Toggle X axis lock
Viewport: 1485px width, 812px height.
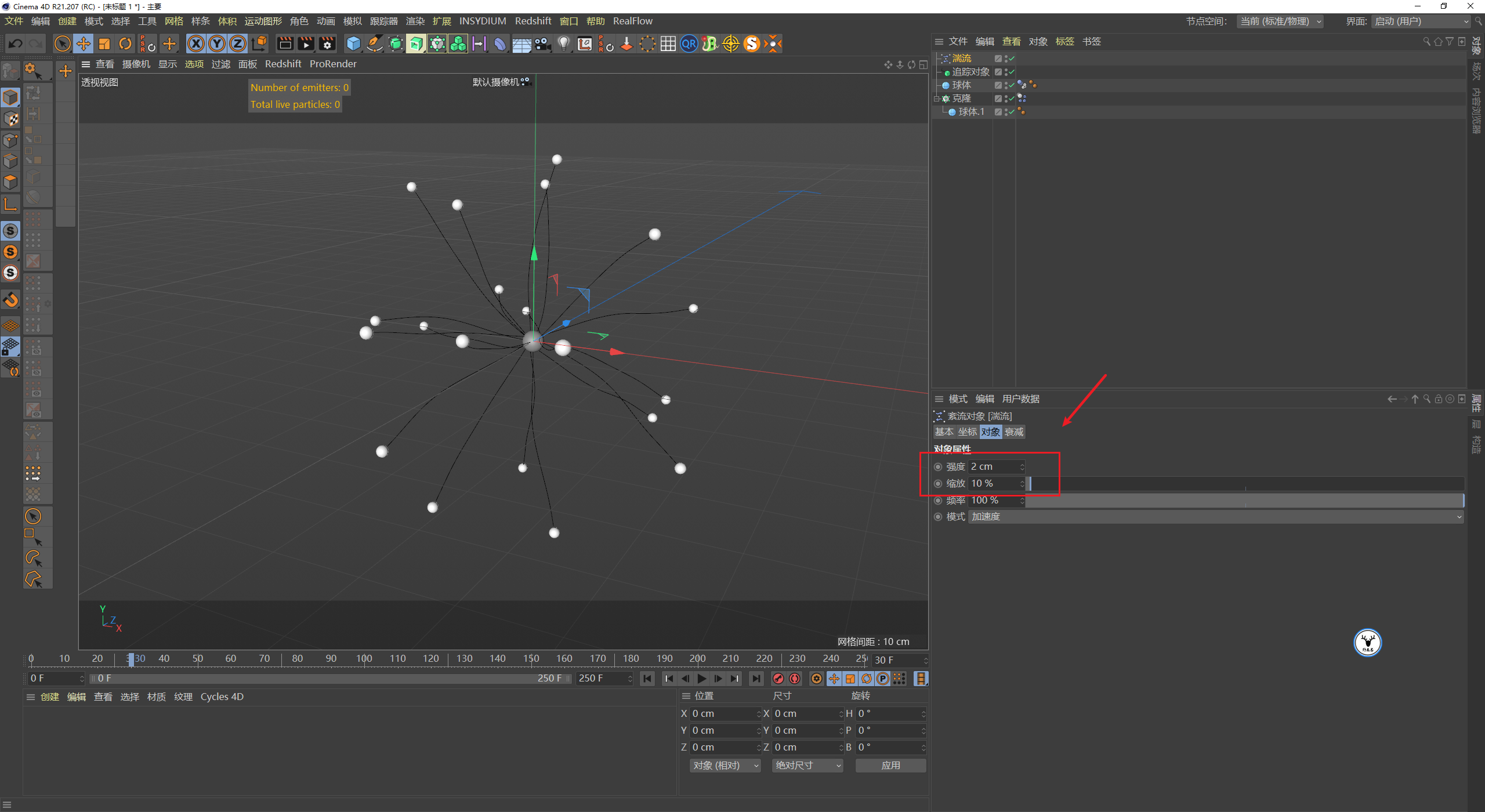pos(196,43)
